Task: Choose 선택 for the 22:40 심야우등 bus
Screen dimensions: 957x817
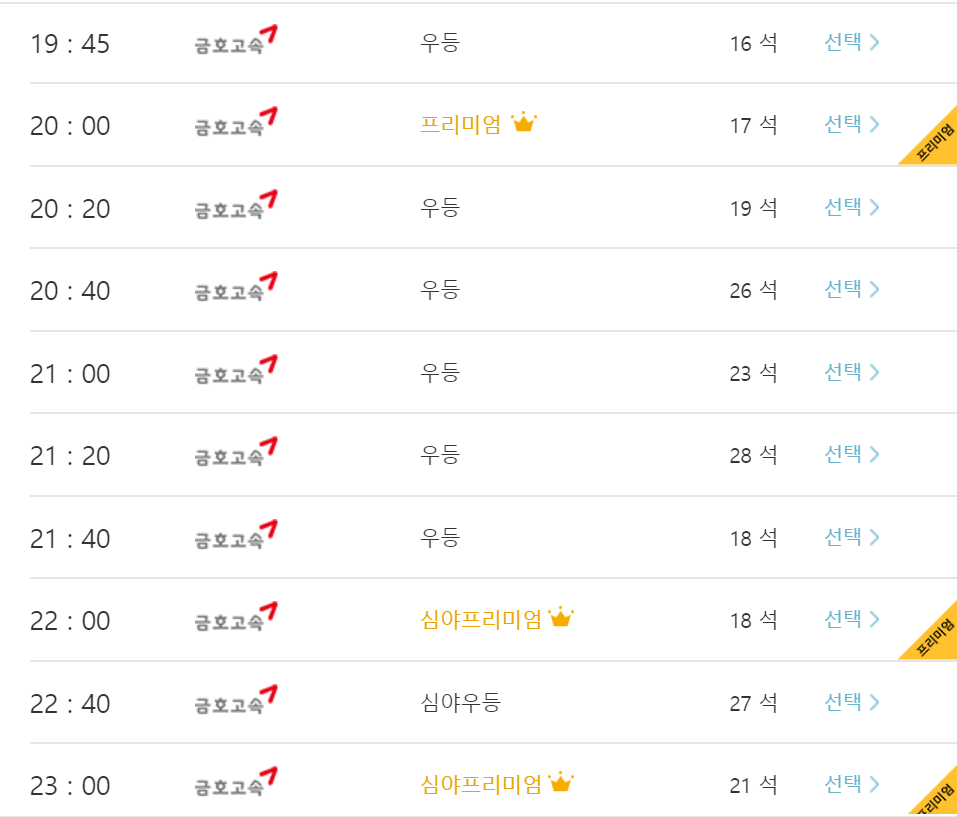Action: [x=851, y=702]
